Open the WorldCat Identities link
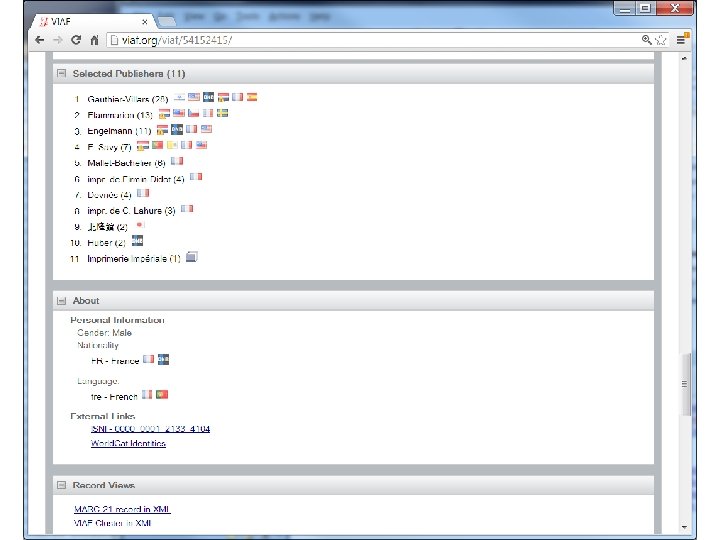The height and width of the screenshot is (540, 720). click(x=128, y=443)
